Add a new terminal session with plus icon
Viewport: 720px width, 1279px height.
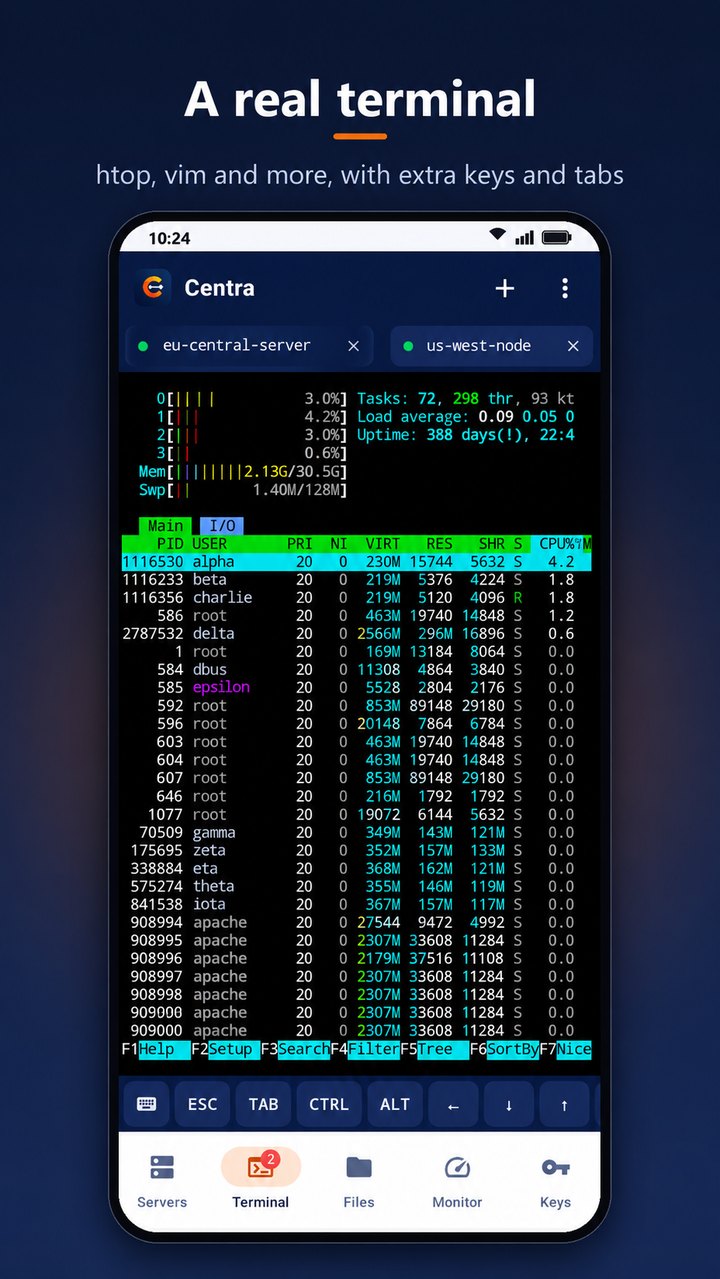pos(505,288)
